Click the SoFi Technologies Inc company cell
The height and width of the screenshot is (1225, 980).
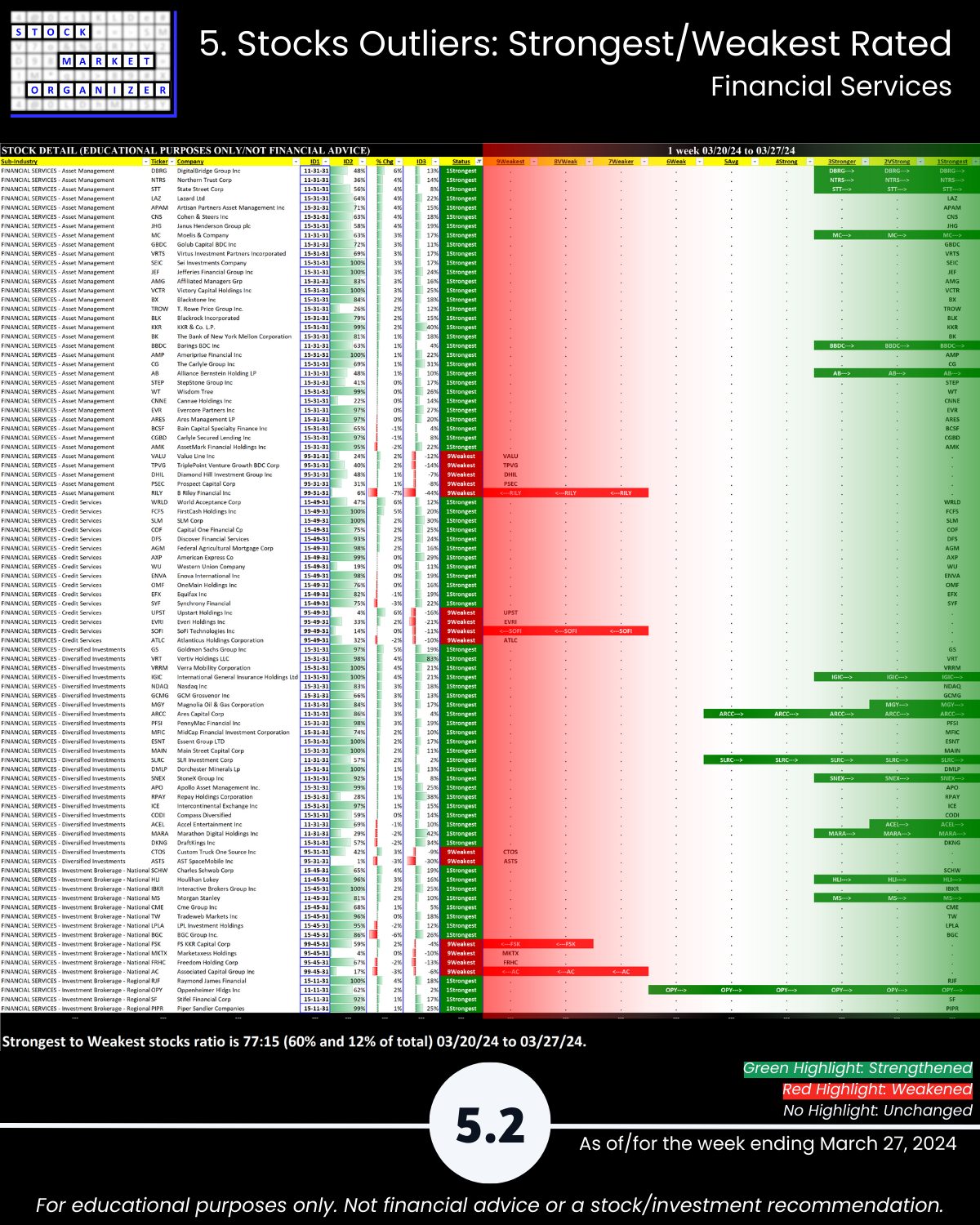tap(238, 630)
